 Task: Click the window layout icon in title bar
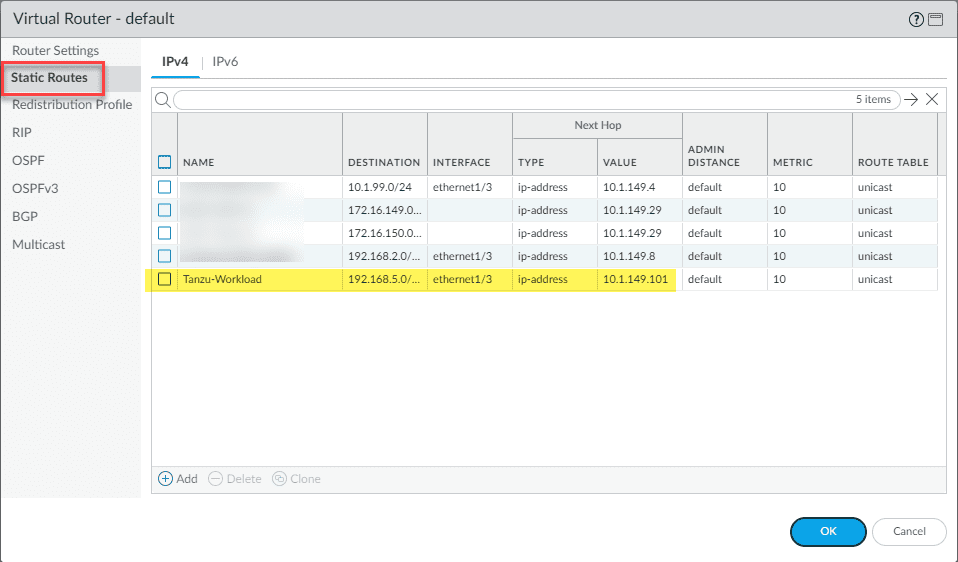tap(936, 20)
